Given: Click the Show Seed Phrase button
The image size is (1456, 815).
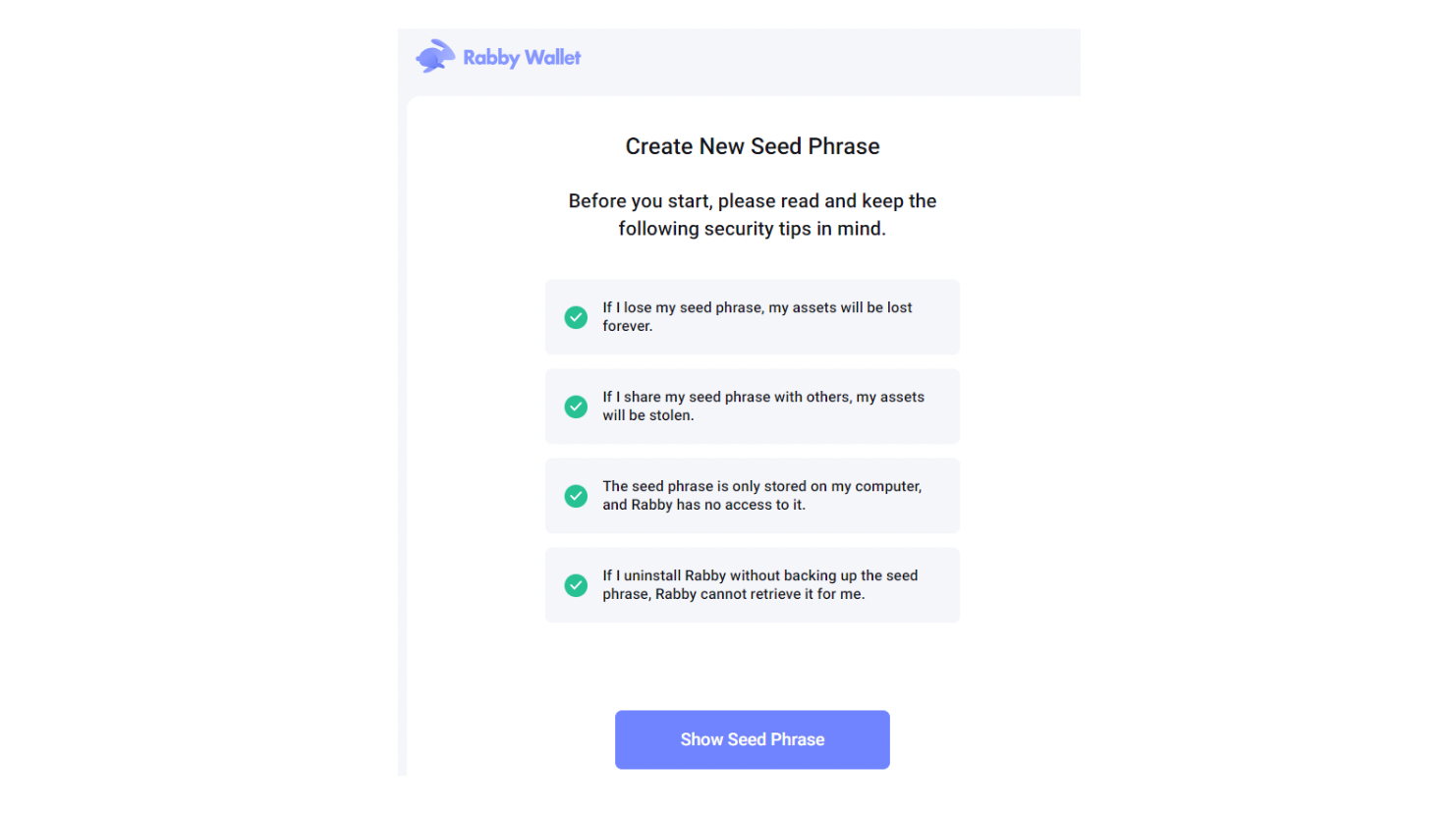Looking at the screenshot, I should pyautogui.click(x=753, y=739).
